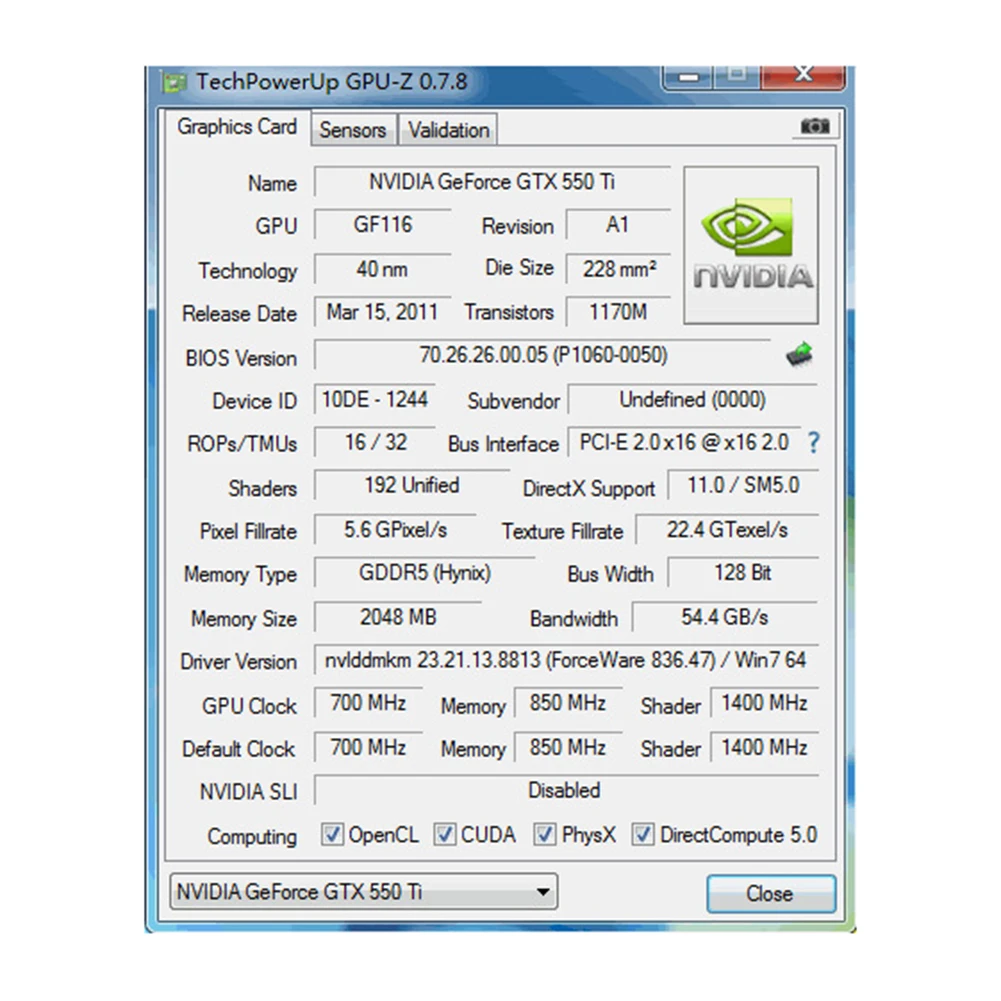Toggle the OpenCL checkbox

tap(332, 834)
